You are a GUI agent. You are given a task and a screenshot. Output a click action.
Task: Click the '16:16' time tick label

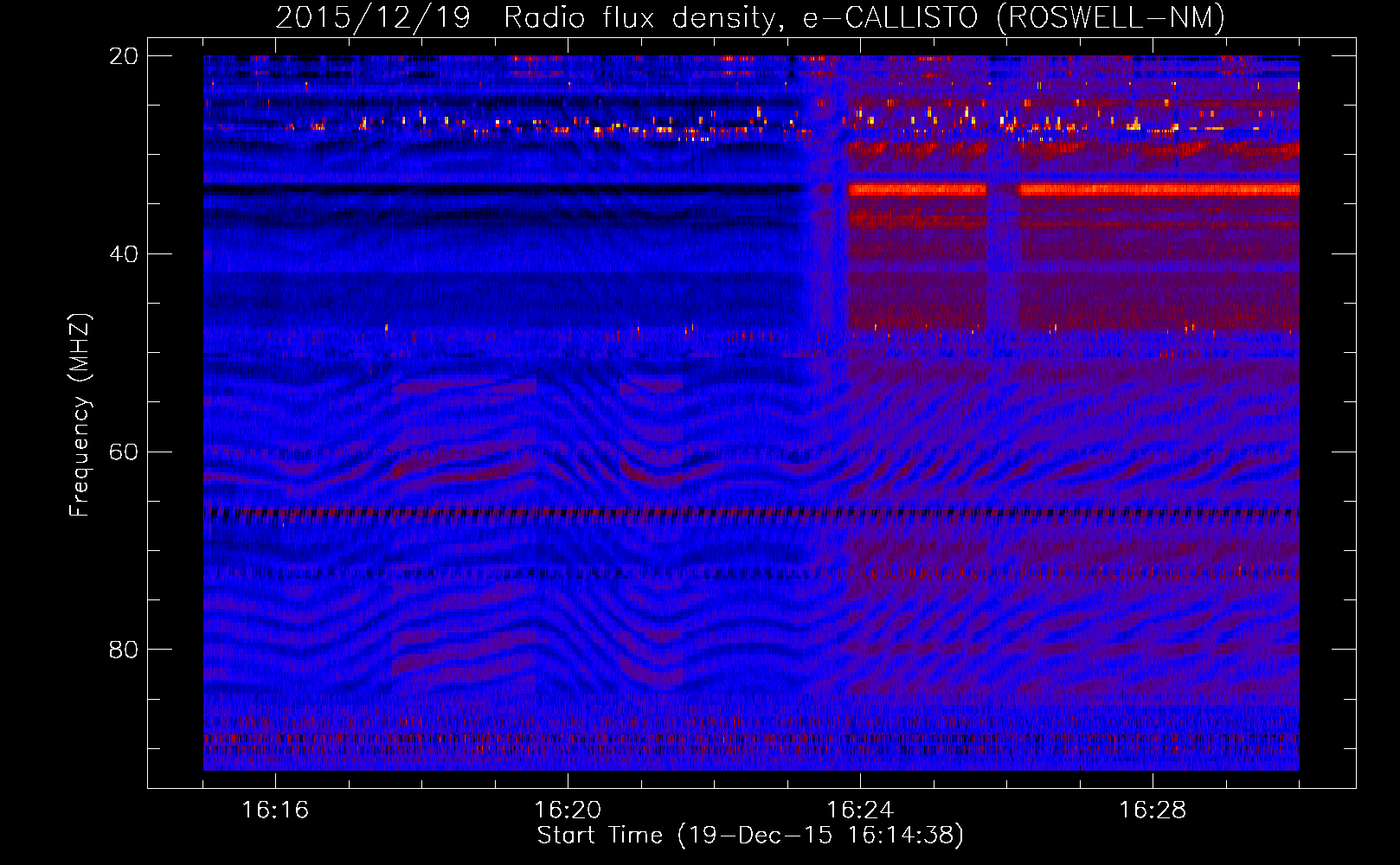point(275,811)
